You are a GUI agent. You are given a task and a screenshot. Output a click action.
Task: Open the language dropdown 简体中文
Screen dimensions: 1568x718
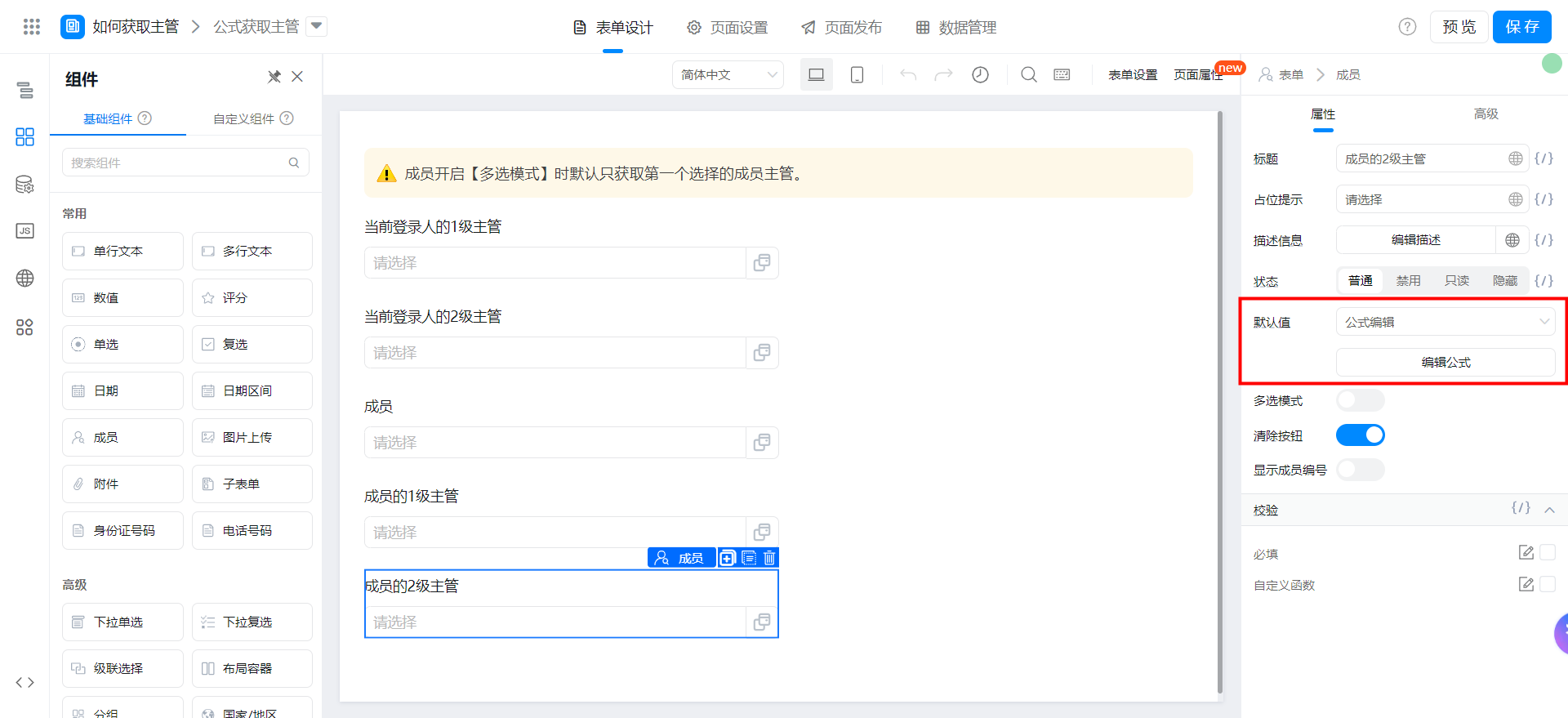point(728,74)
